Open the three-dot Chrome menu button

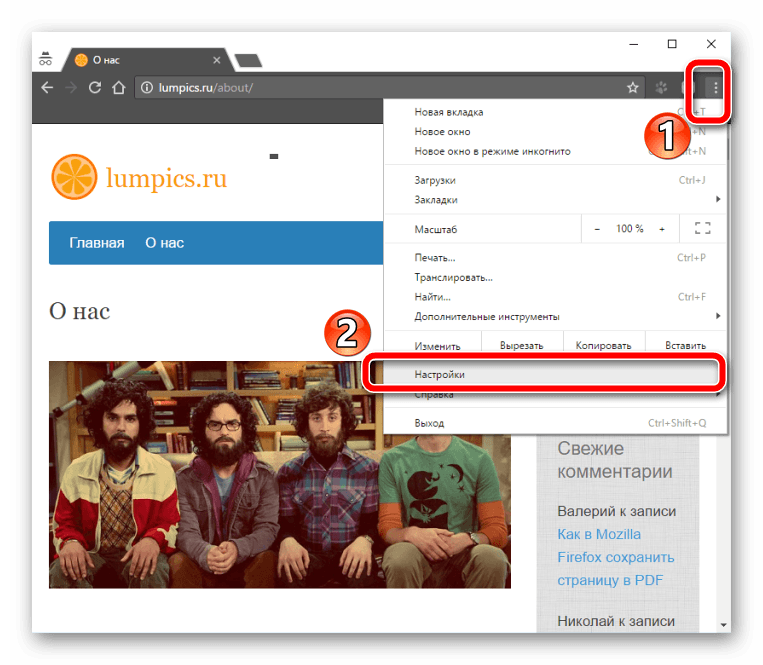point(716,88)
